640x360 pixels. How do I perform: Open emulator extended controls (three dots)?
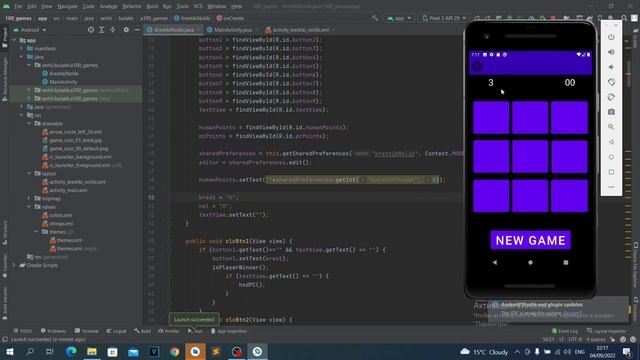611,187
